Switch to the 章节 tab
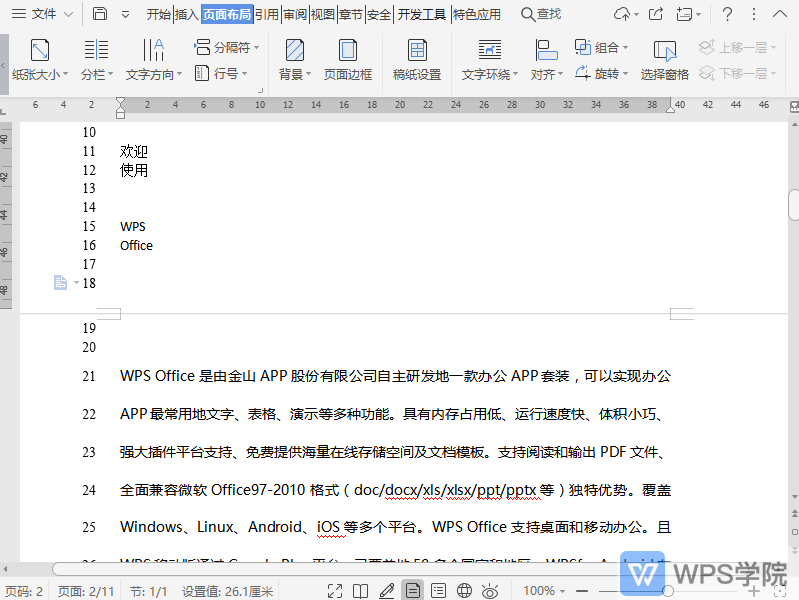This screenshot has width=799, height=600. coord(351,14)
